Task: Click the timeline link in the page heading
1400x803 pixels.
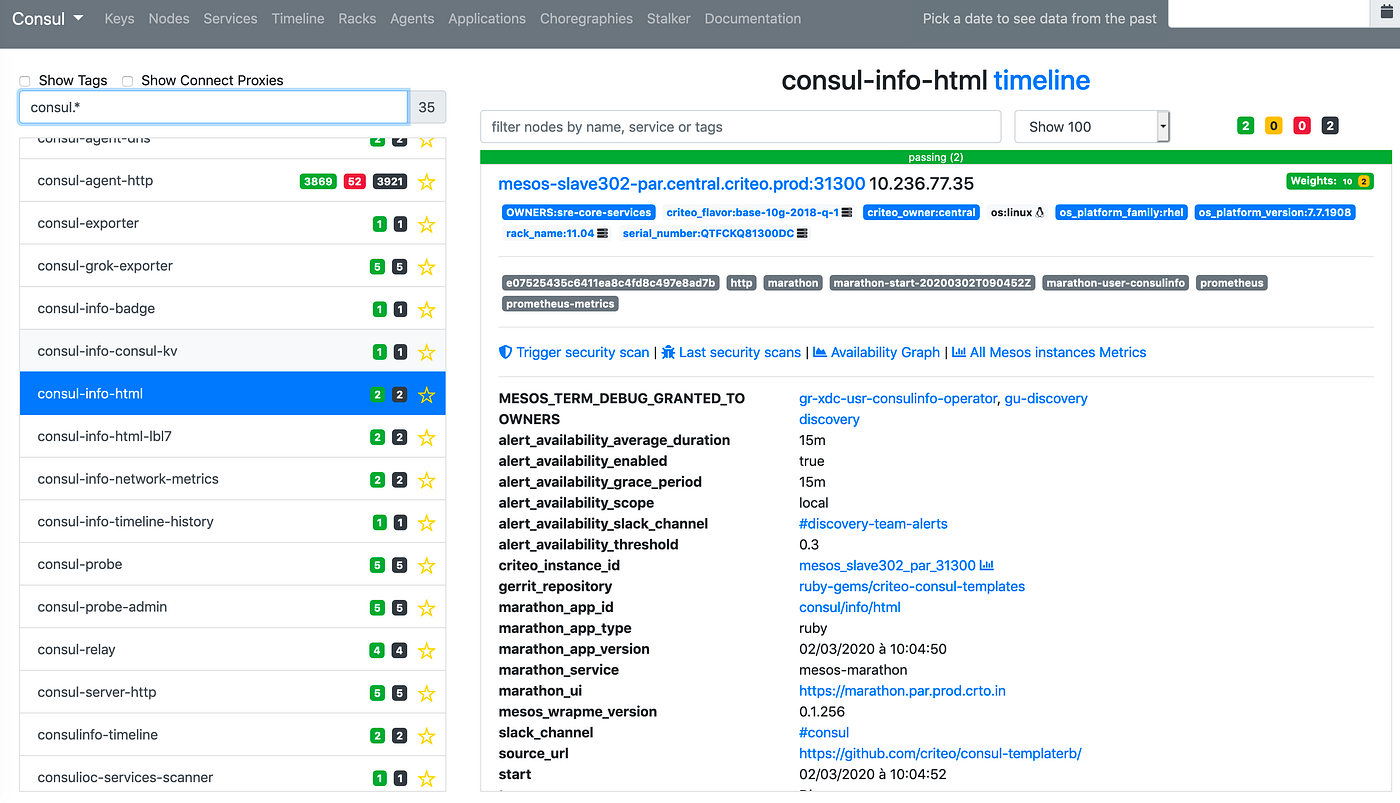Action: [x=1042, y=80]
